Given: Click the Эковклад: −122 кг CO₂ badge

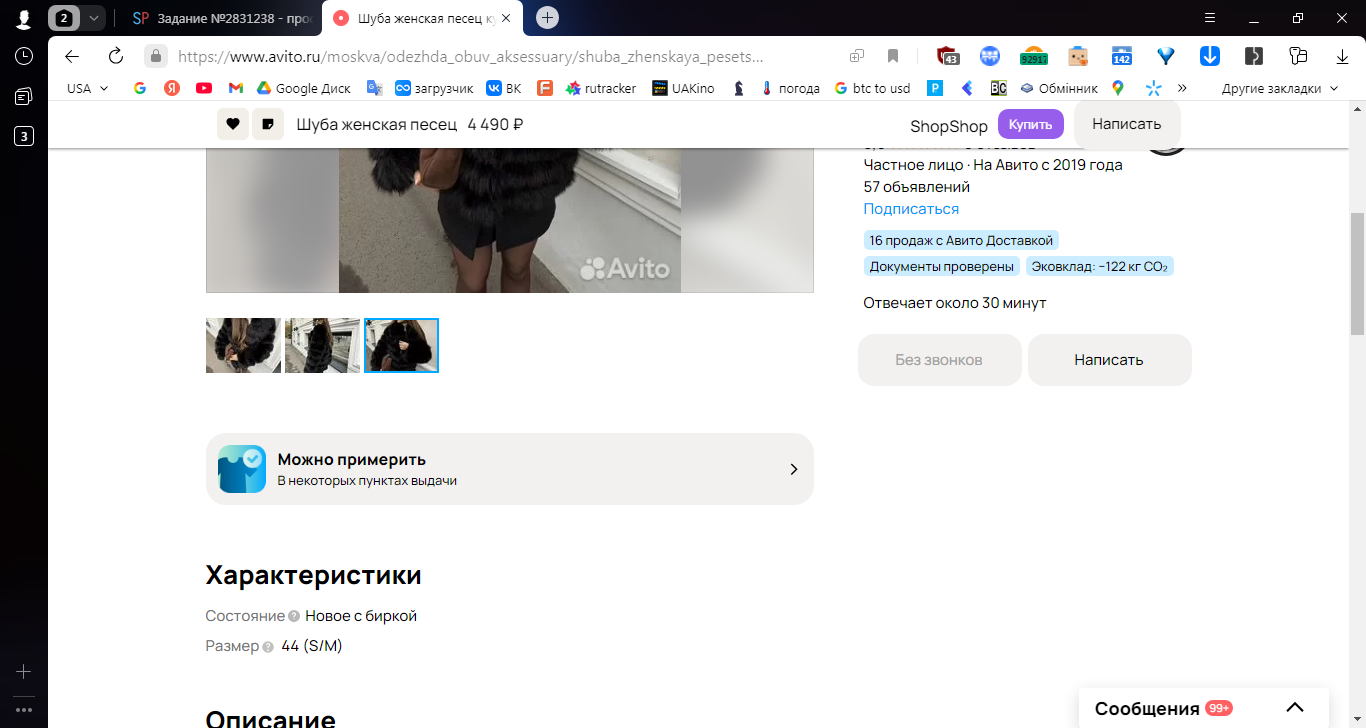Looking at the screenshot, I should pyautogui.click(x=1100, y=267).
